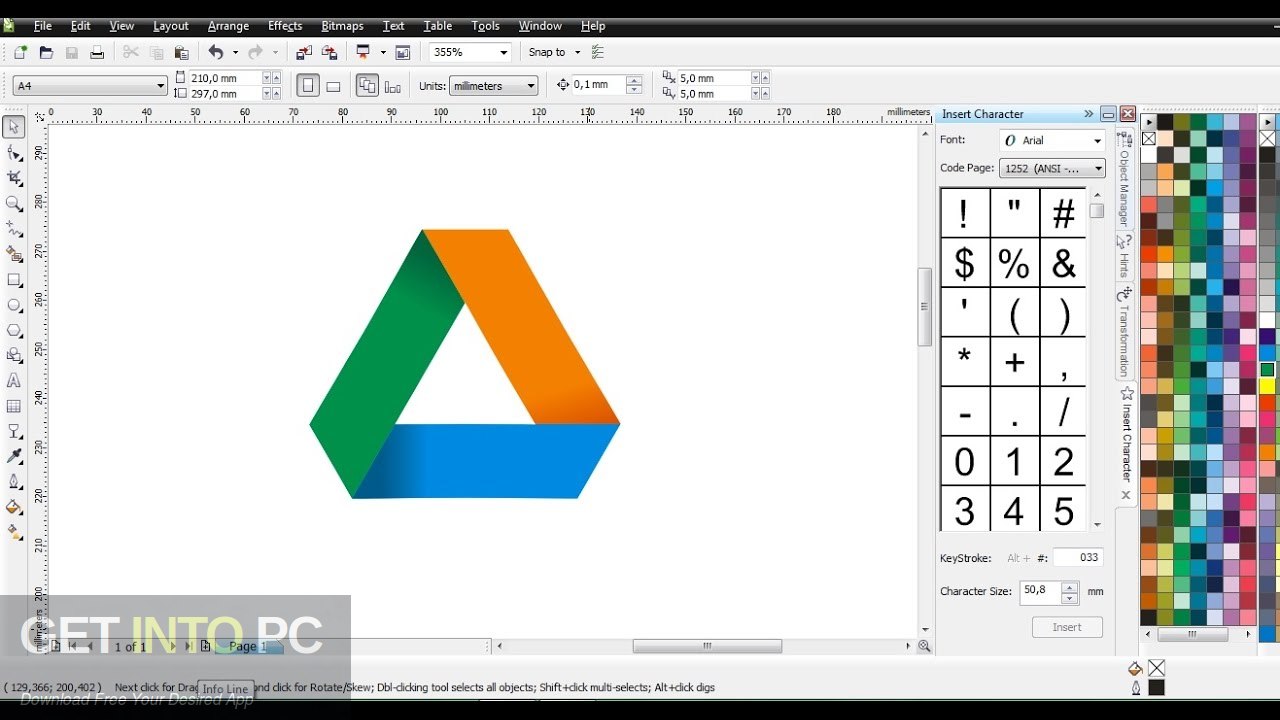1280x720 pixels.
Task: Select the Shape tool
Action: coord(14,153)
